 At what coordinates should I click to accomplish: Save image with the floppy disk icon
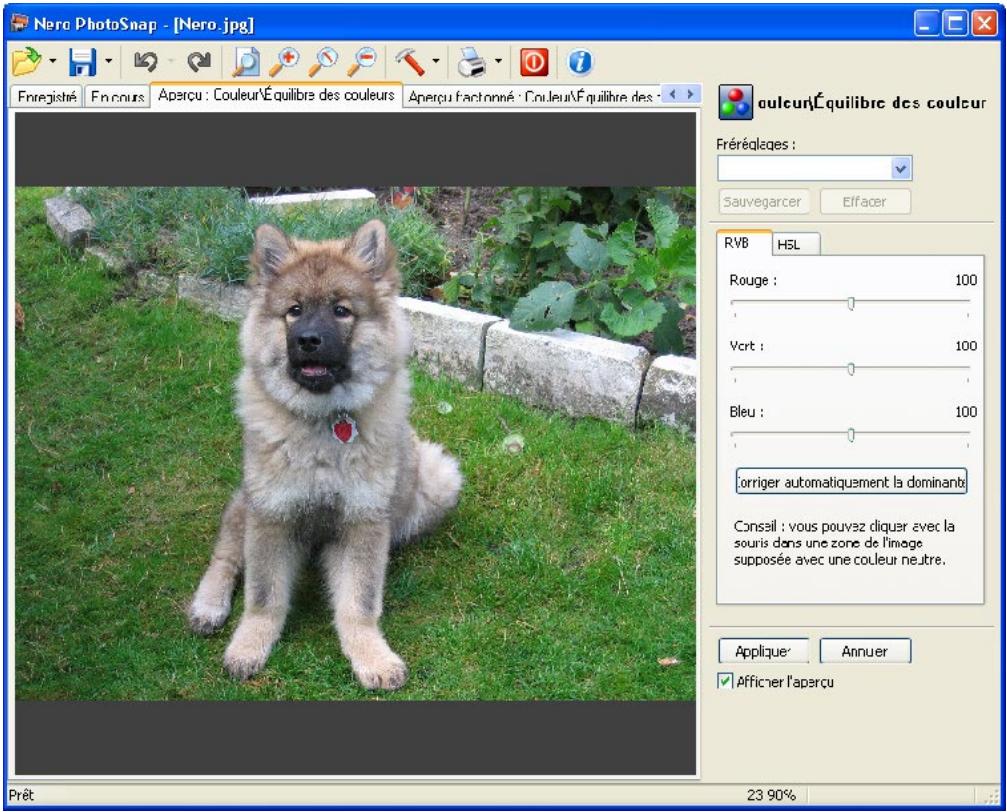pos(82,62)
